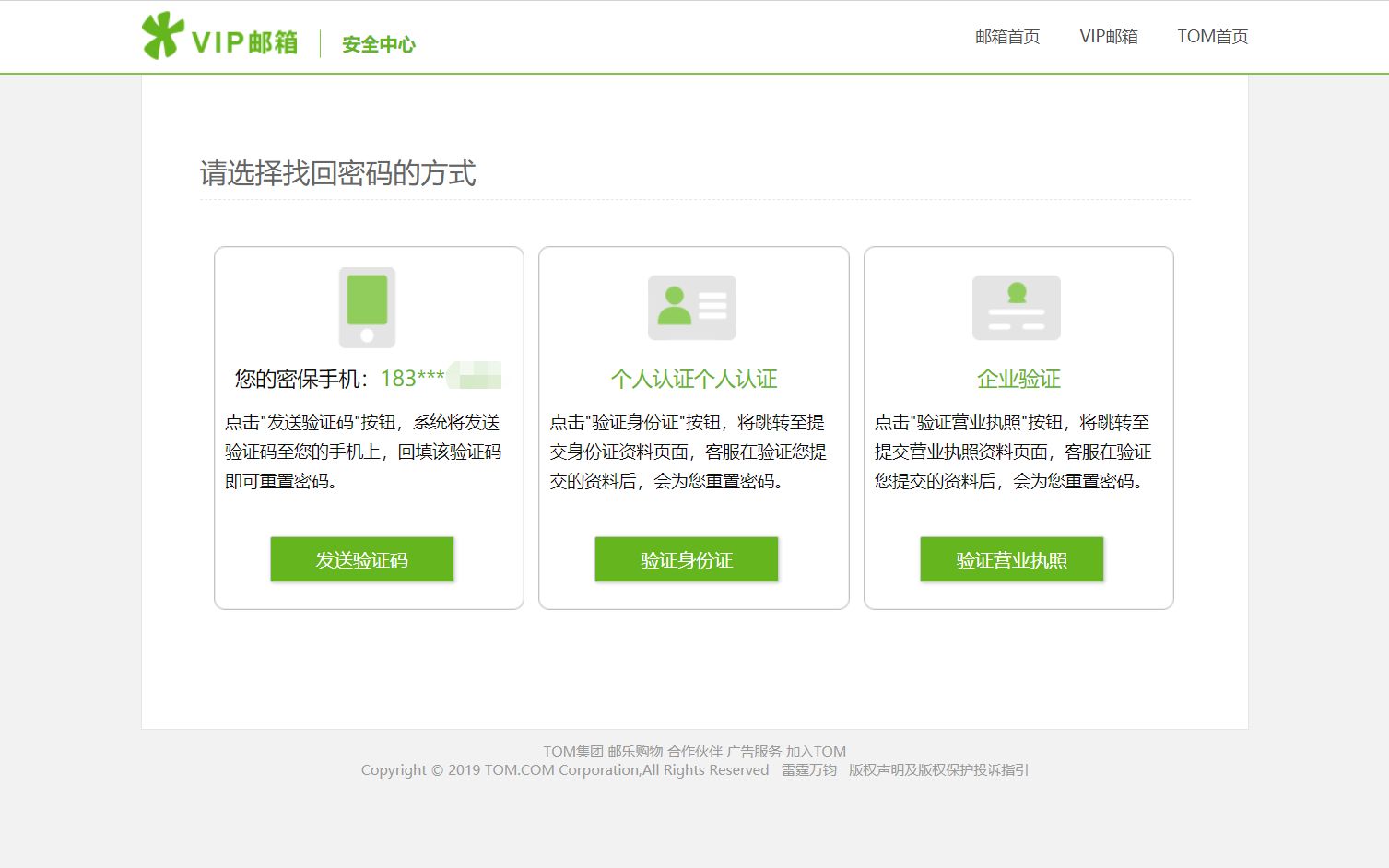Click the mobile phone icon in first card
The image size is (1389, 868).
[x=367, y=308]
